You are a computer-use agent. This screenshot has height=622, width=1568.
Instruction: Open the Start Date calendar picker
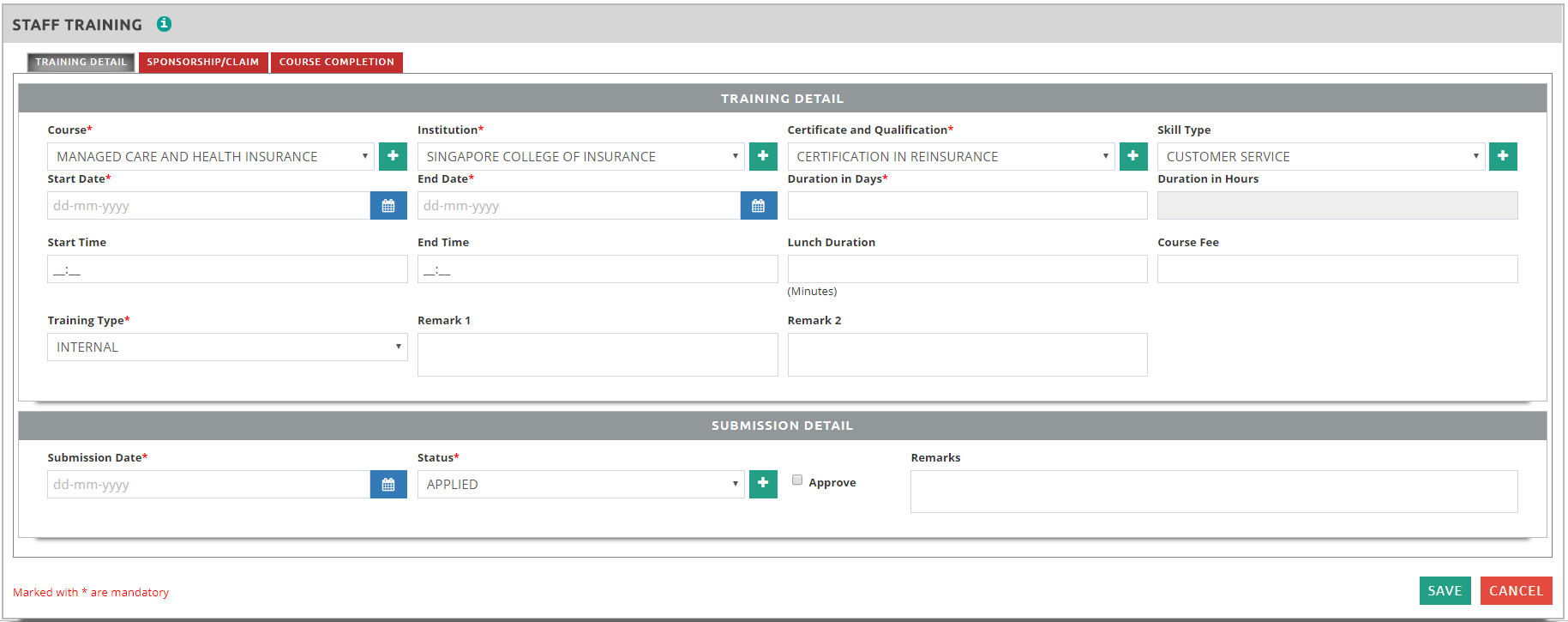[x=388, y=206]
